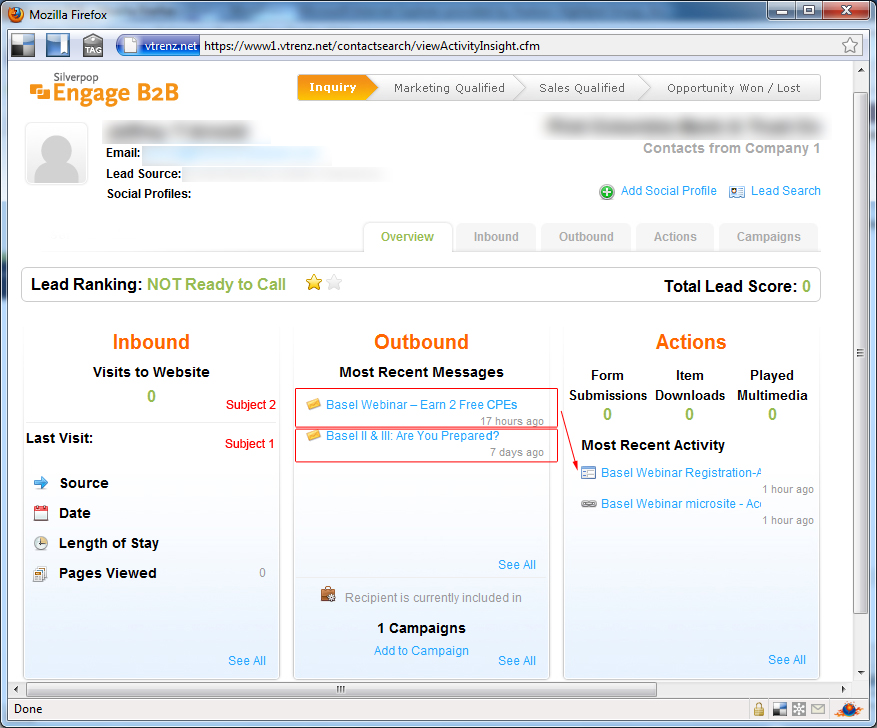Open Add Social Profile link
Viewport: 877px width, 728px height.
tap(668, 191)
